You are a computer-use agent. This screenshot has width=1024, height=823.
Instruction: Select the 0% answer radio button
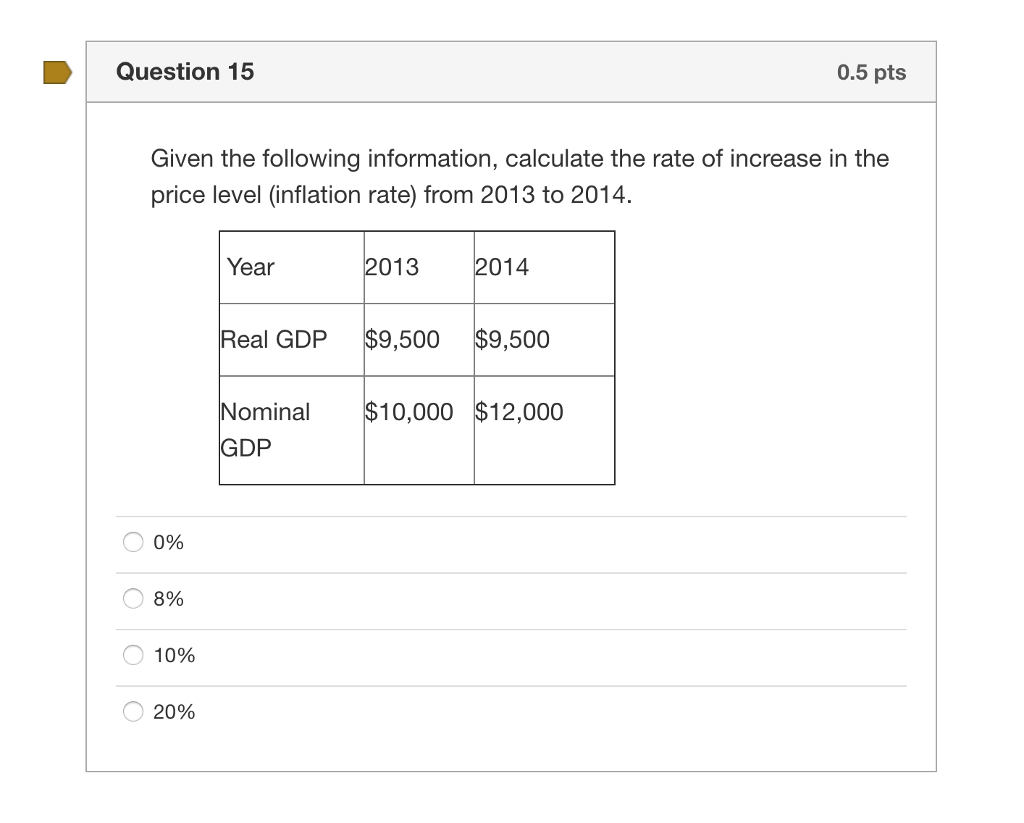click(x=132, y=542)
